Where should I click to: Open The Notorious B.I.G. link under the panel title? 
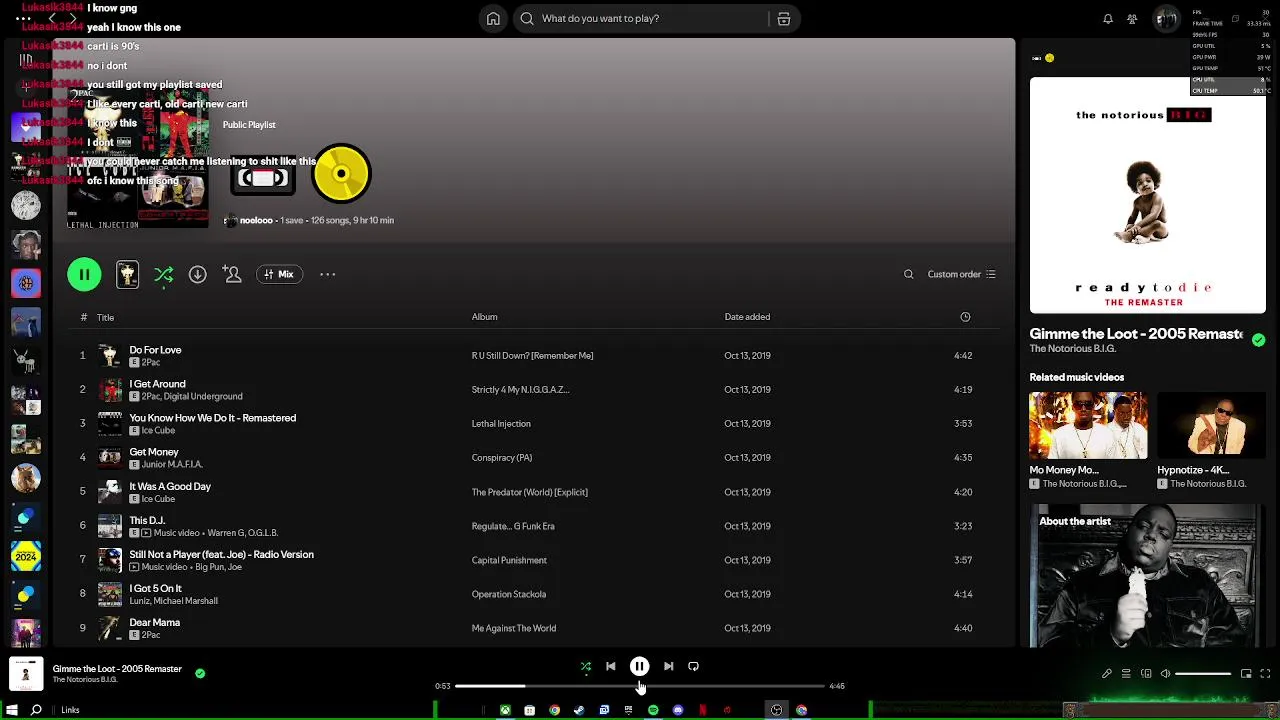(1072, 349)
